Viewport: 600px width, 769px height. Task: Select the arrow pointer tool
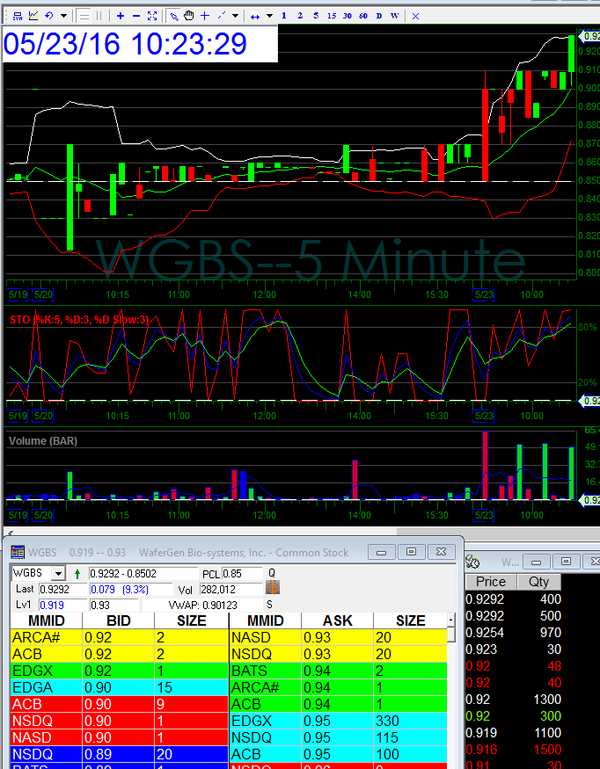point(173,16)
